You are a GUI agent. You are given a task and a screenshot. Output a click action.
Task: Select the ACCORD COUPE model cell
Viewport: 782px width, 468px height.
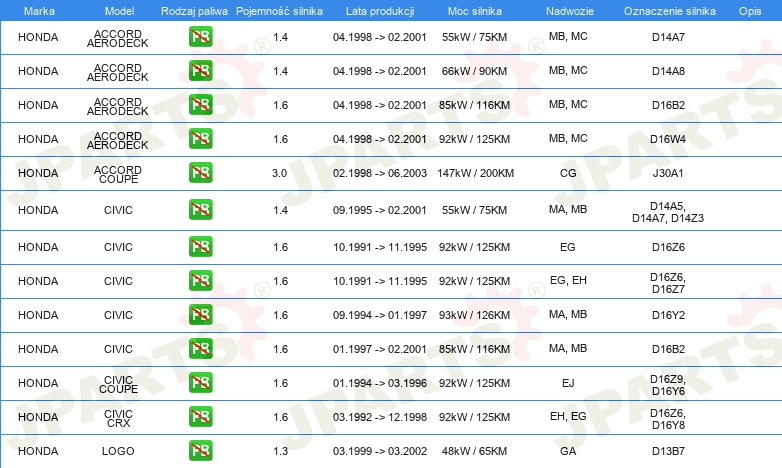[118, 175]
